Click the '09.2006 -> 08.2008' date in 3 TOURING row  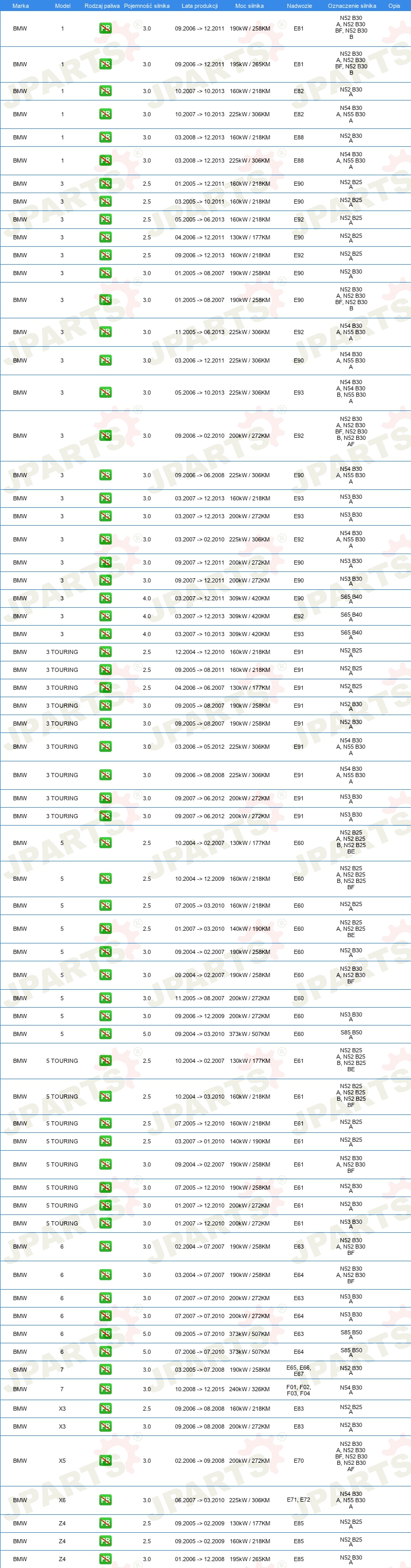coord(199,775)
